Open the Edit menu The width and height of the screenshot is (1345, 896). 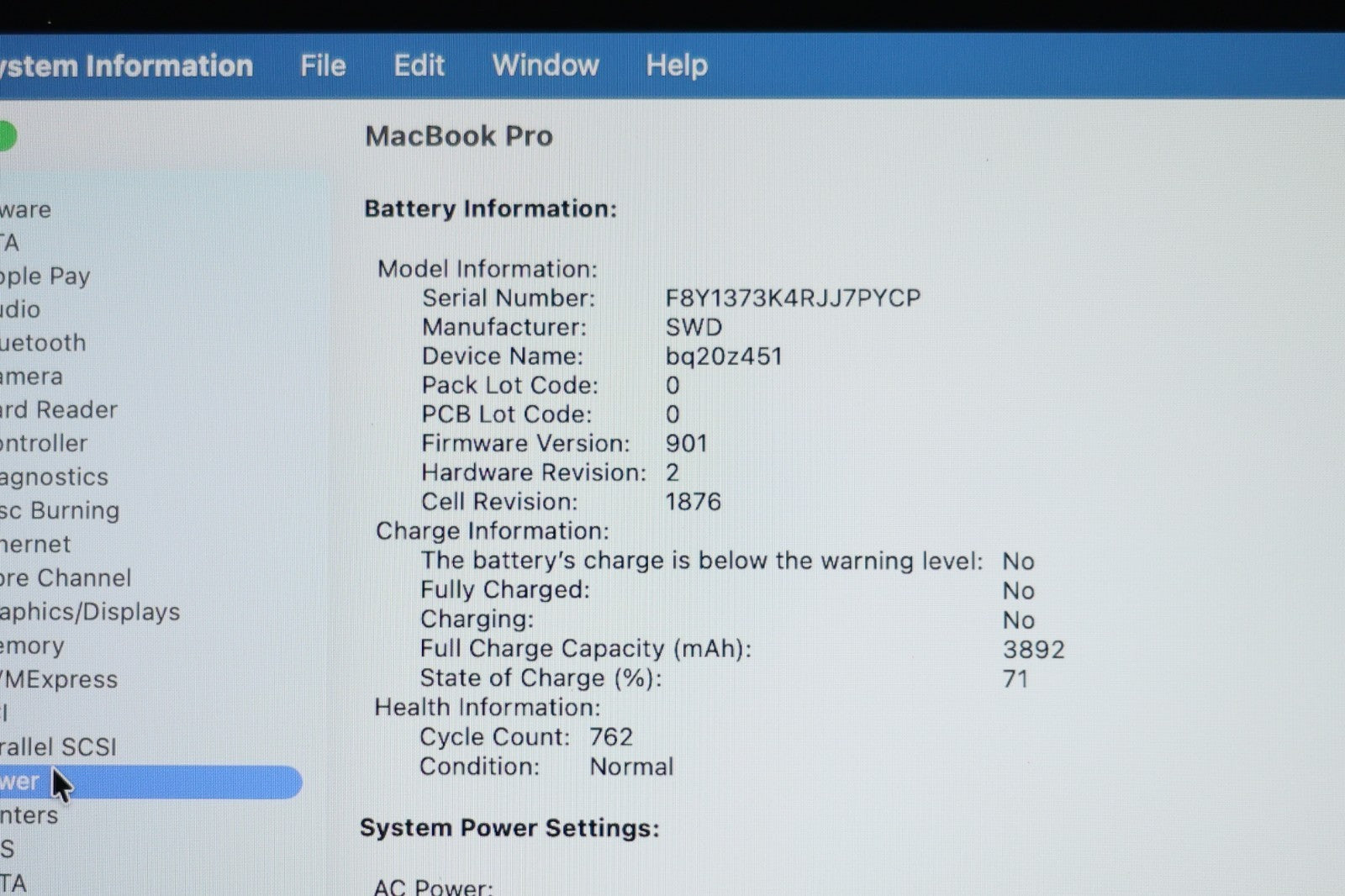point(419,66)
